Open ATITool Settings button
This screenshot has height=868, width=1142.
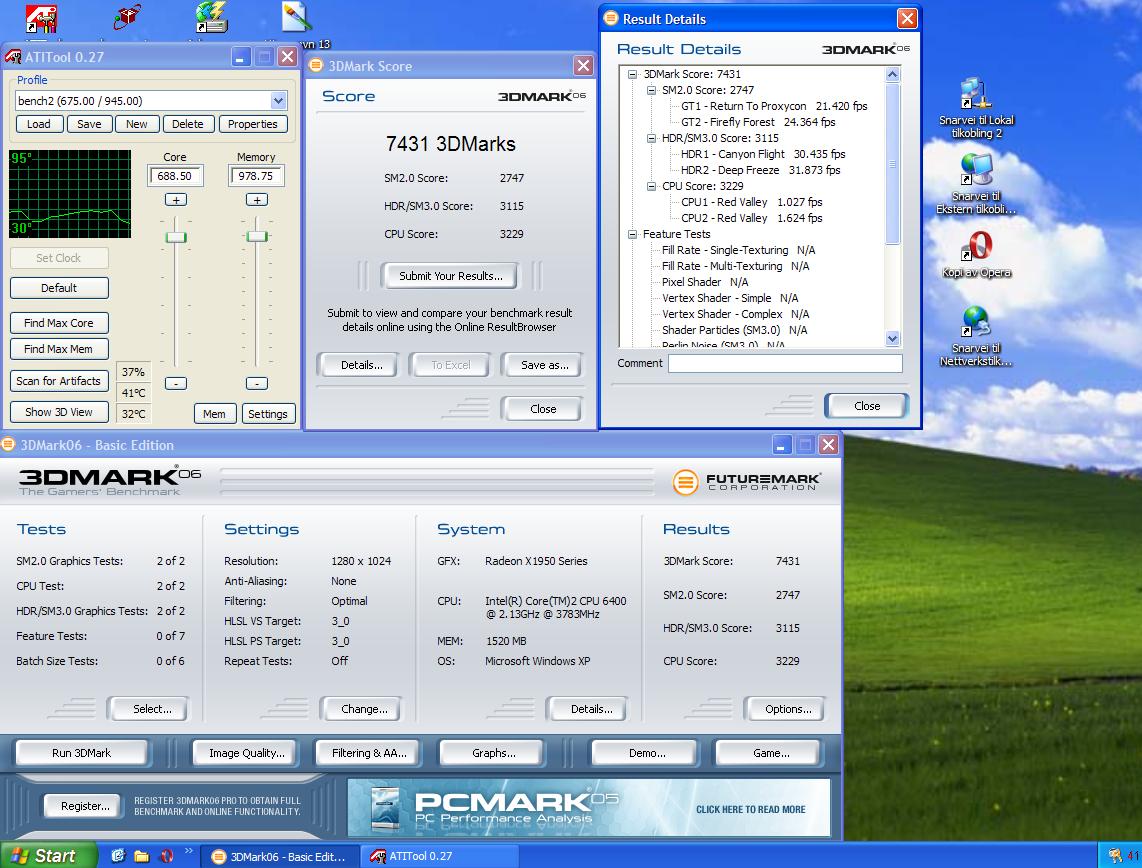(x=268, y=414)
